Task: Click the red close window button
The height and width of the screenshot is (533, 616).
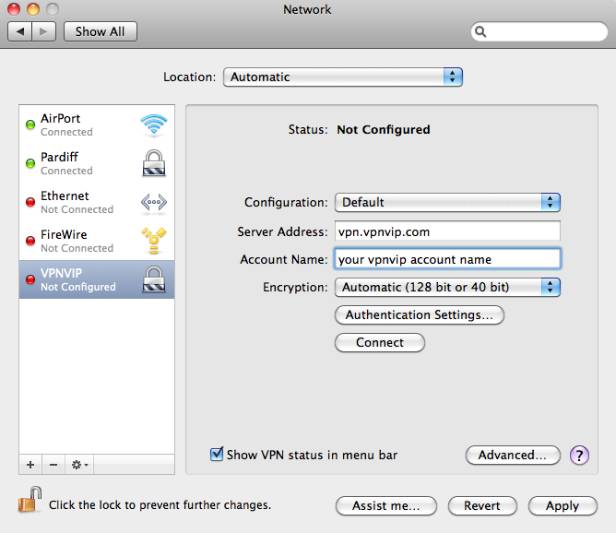Action: (x=14, y=9)
